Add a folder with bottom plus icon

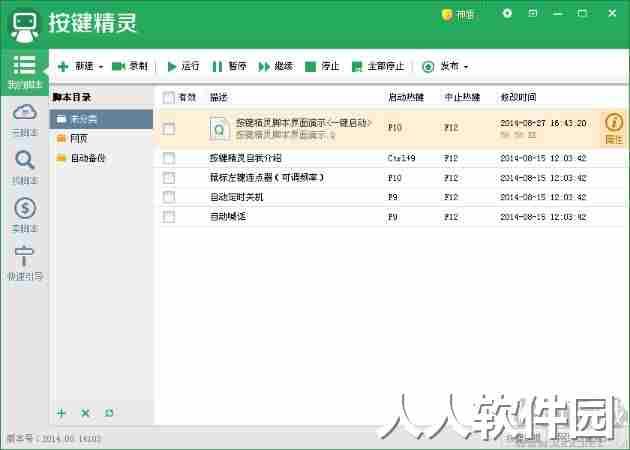61,413
